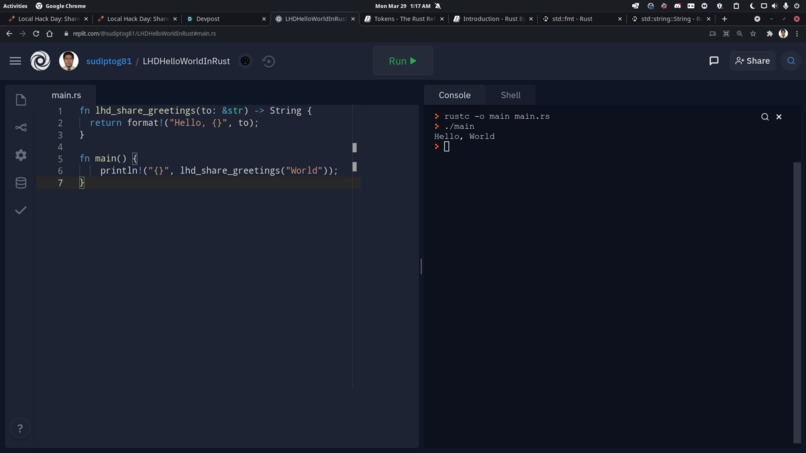Open the Database sidebar icon
The height and width of the screenshot is (453, 806).
tap(21, 183)
